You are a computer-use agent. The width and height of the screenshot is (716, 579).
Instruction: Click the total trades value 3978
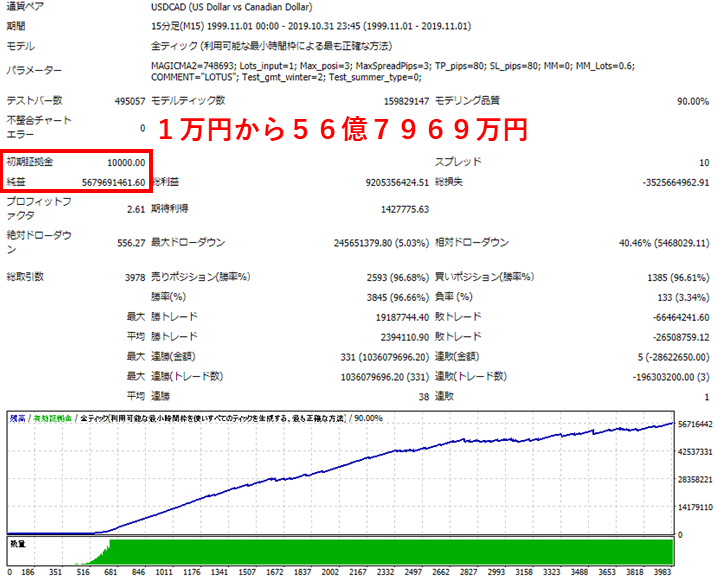coord(135,278)
